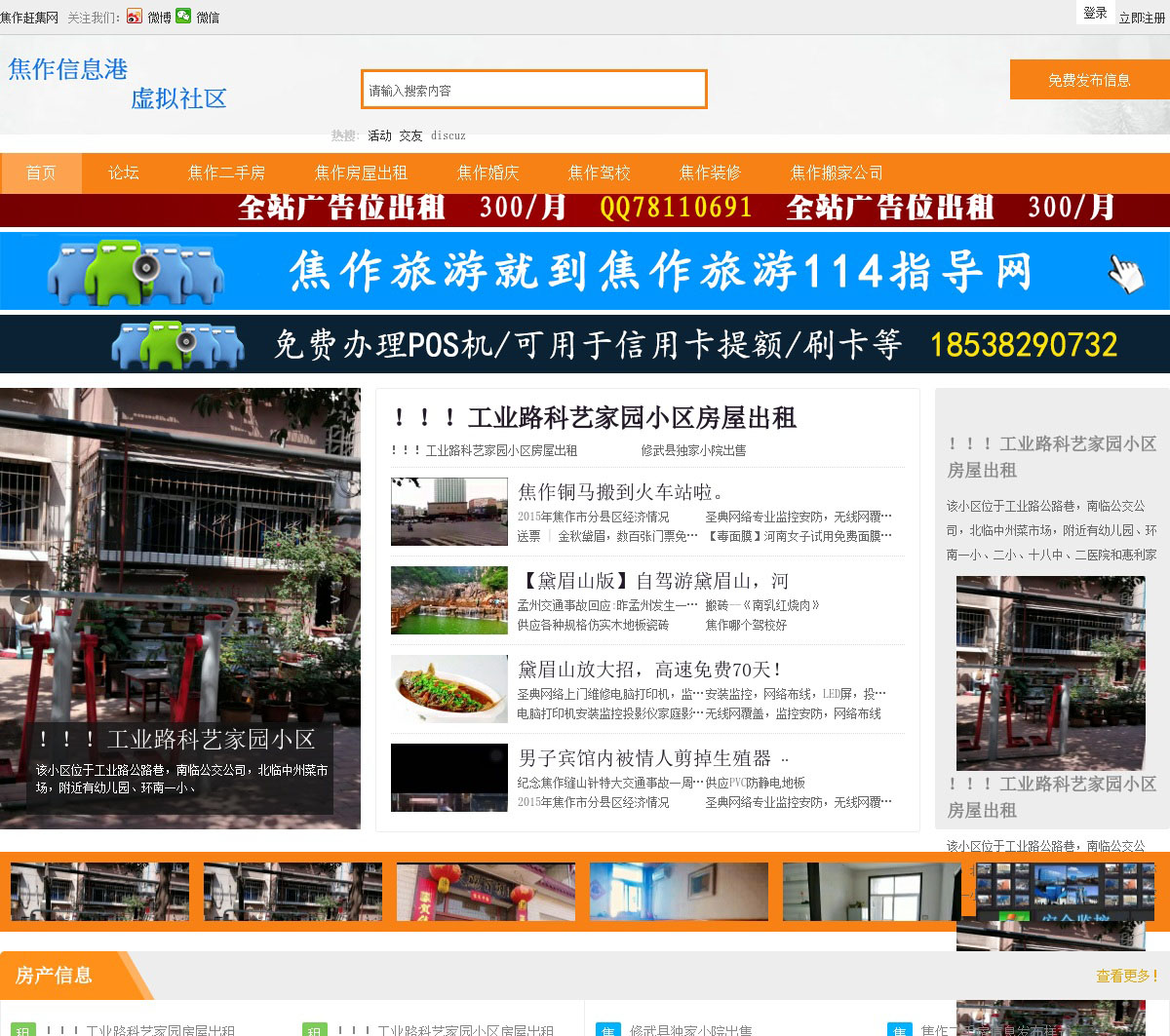Viewport: 1170px width, 1036px height.
Task: Open the 【毒面膜】河南女子试用免费面膜 link
Action: 799,536
